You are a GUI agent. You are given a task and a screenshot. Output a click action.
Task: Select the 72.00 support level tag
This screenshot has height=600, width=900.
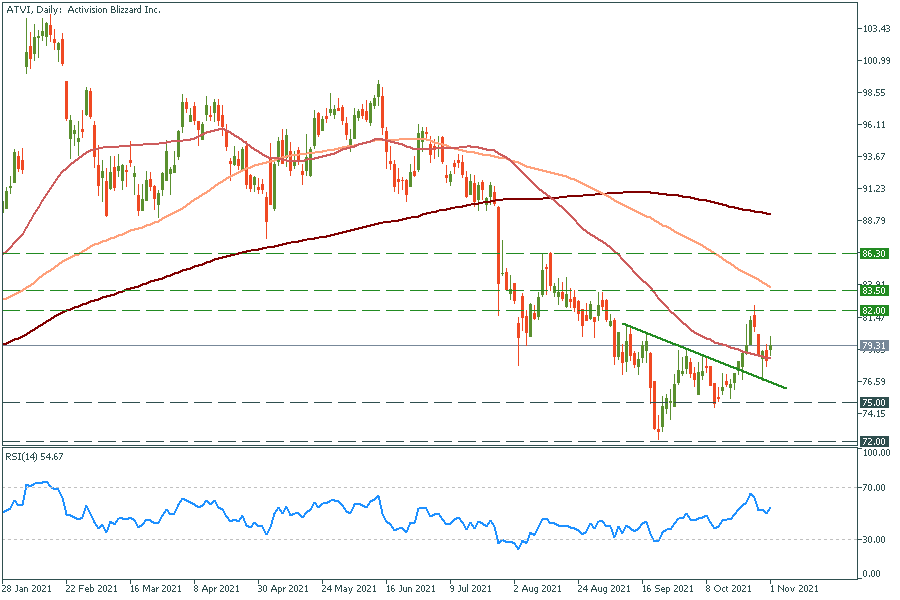click(x=874, y=441)
